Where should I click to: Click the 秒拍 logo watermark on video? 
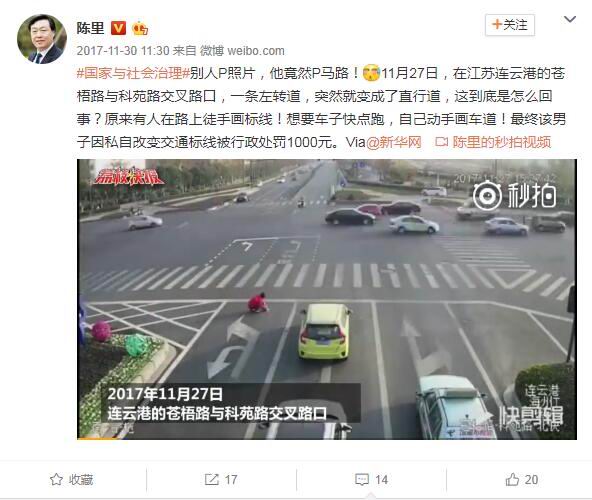pos(514,195)
